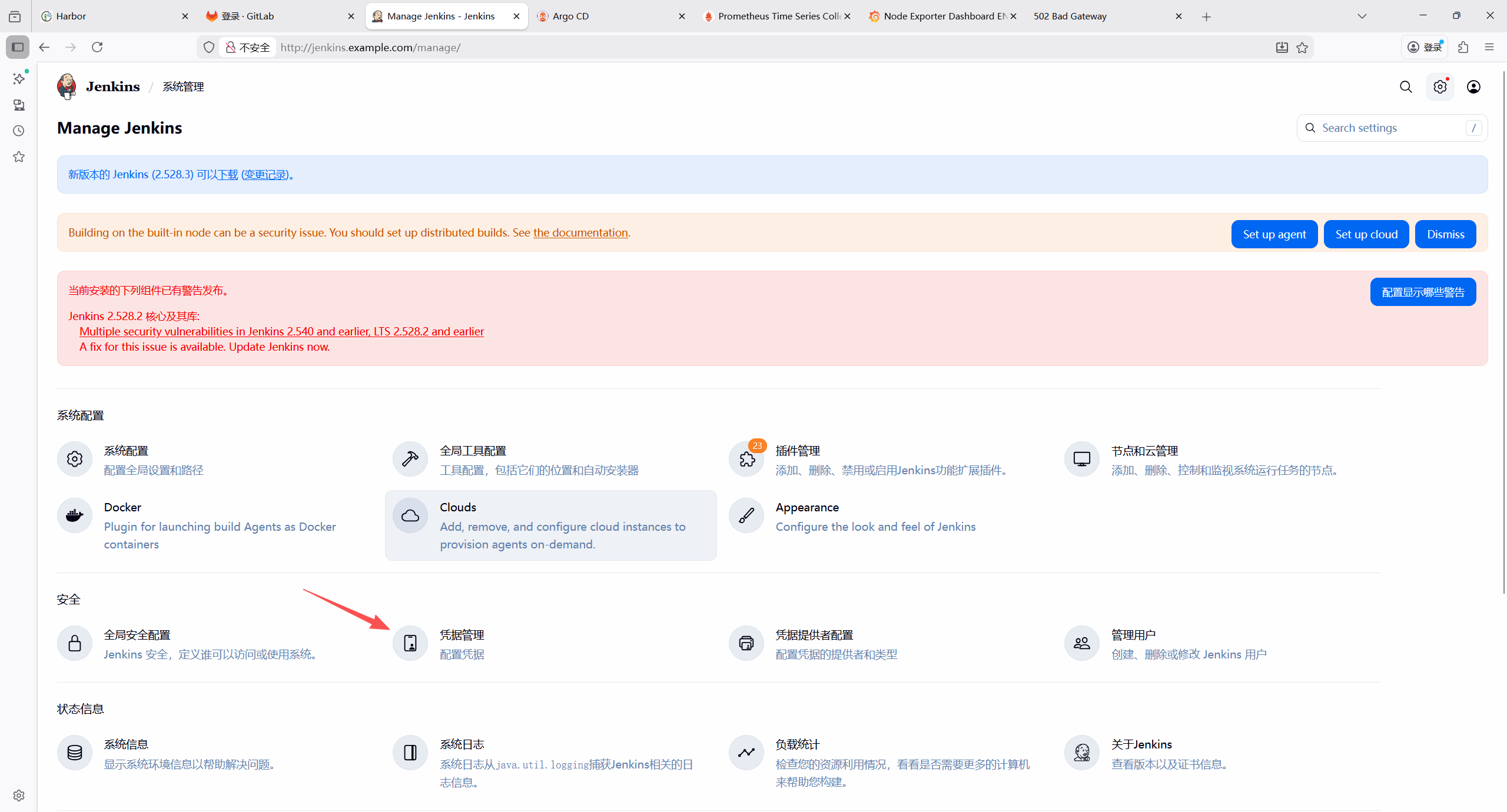Expand the browser tab list chevron
1507x812 pixels.
[x=1362, y=16]
